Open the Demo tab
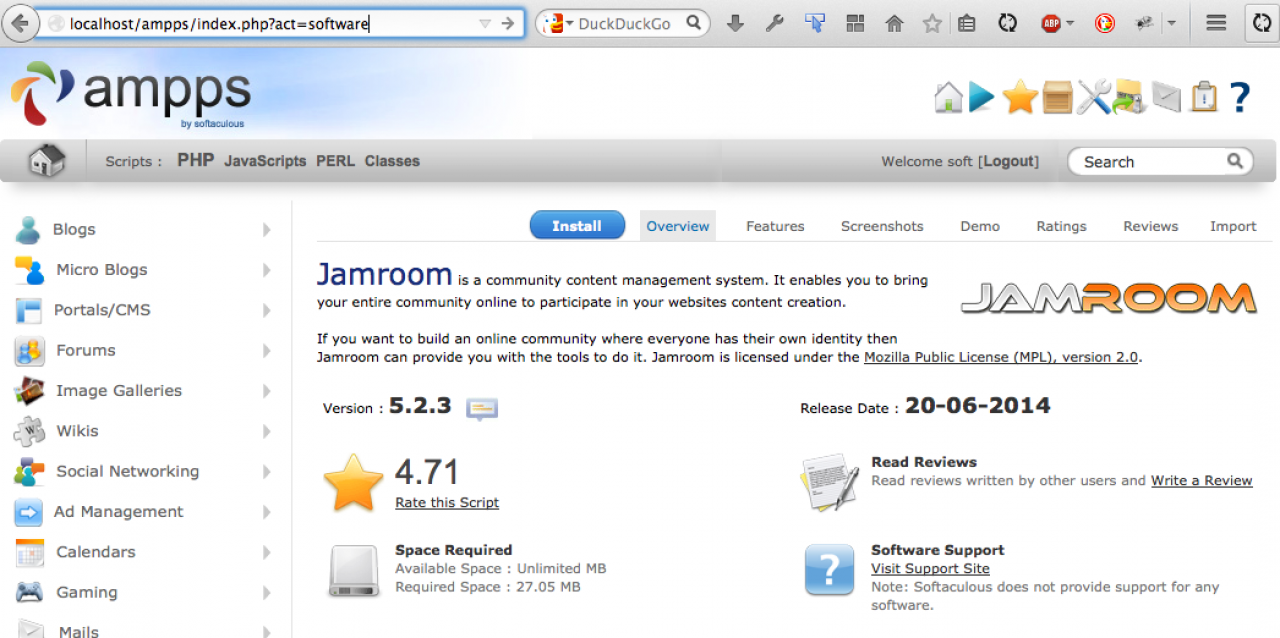Screen dimensions: 1280x638 [x=980, y=226]
